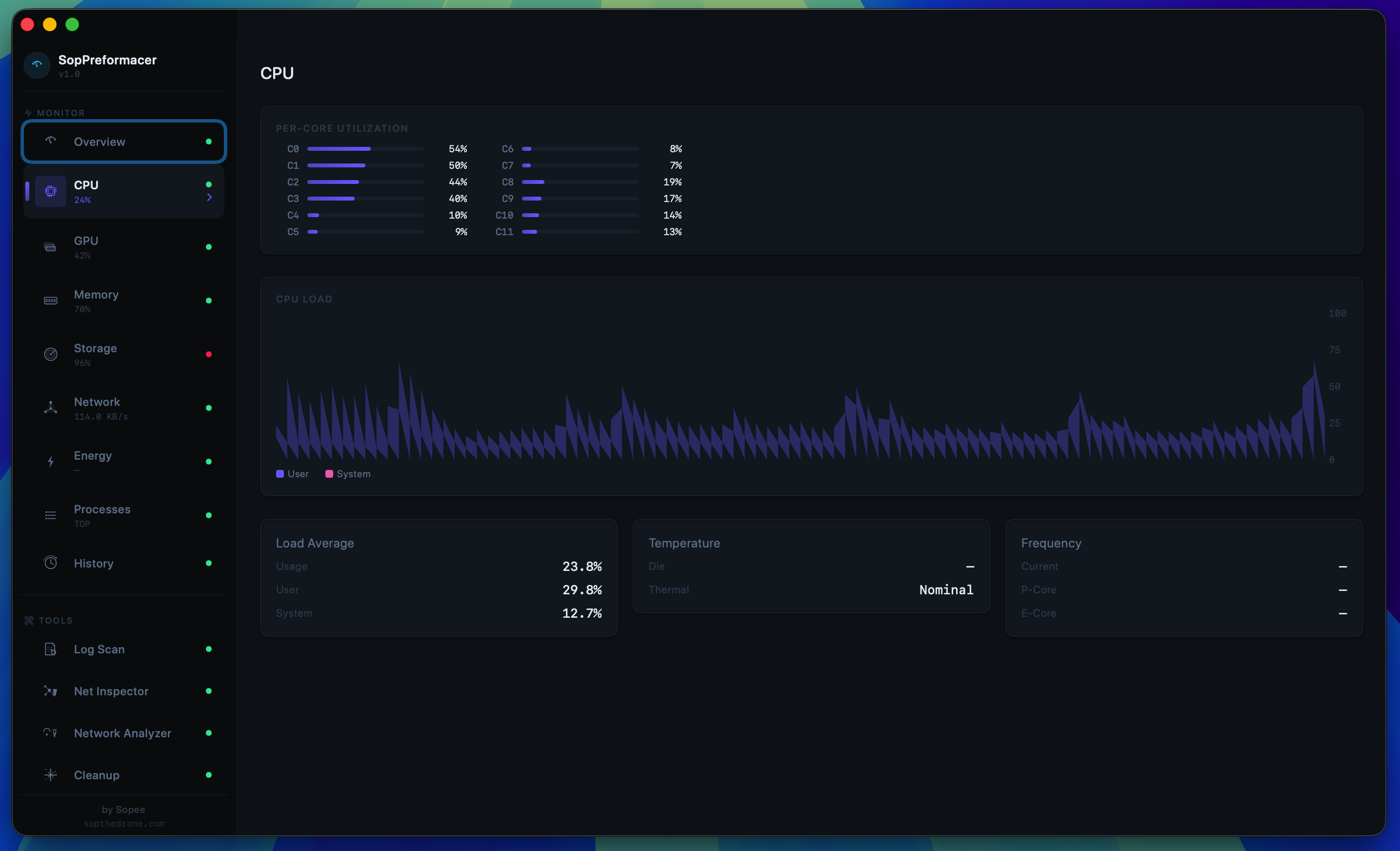Click the SopPreformacer logo icon
This screenshot has width=1400, height=851.
[37, 65]
